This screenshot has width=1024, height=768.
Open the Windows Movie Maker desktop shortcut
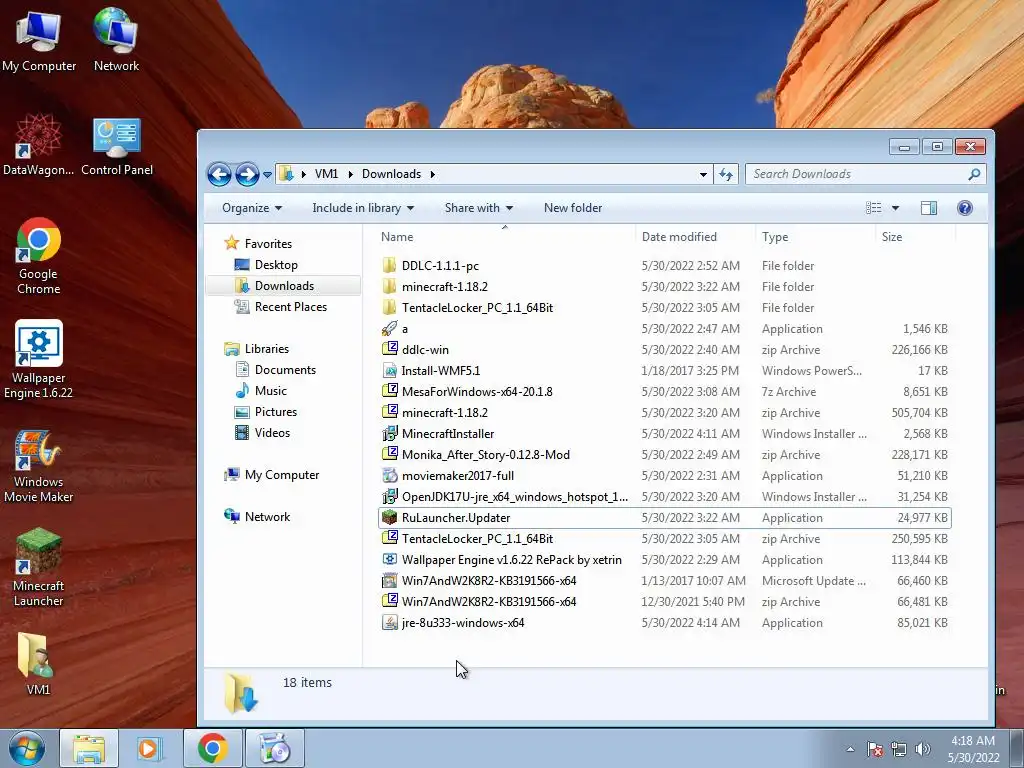39,466
